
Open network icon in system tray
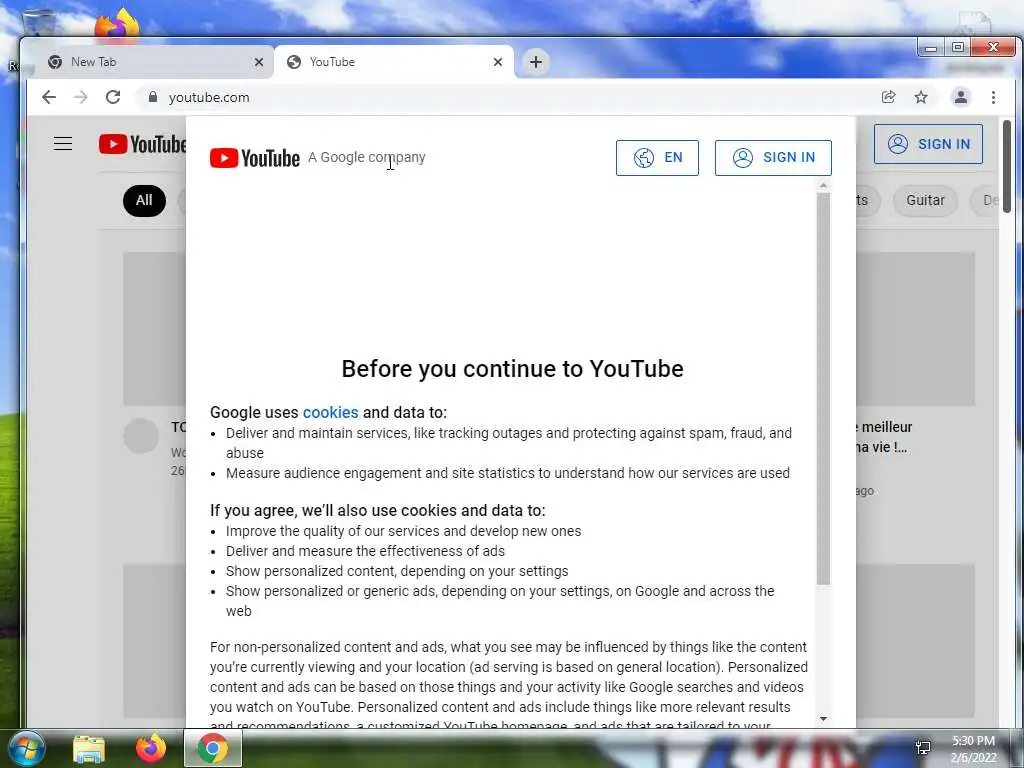[x=923, y=748]
